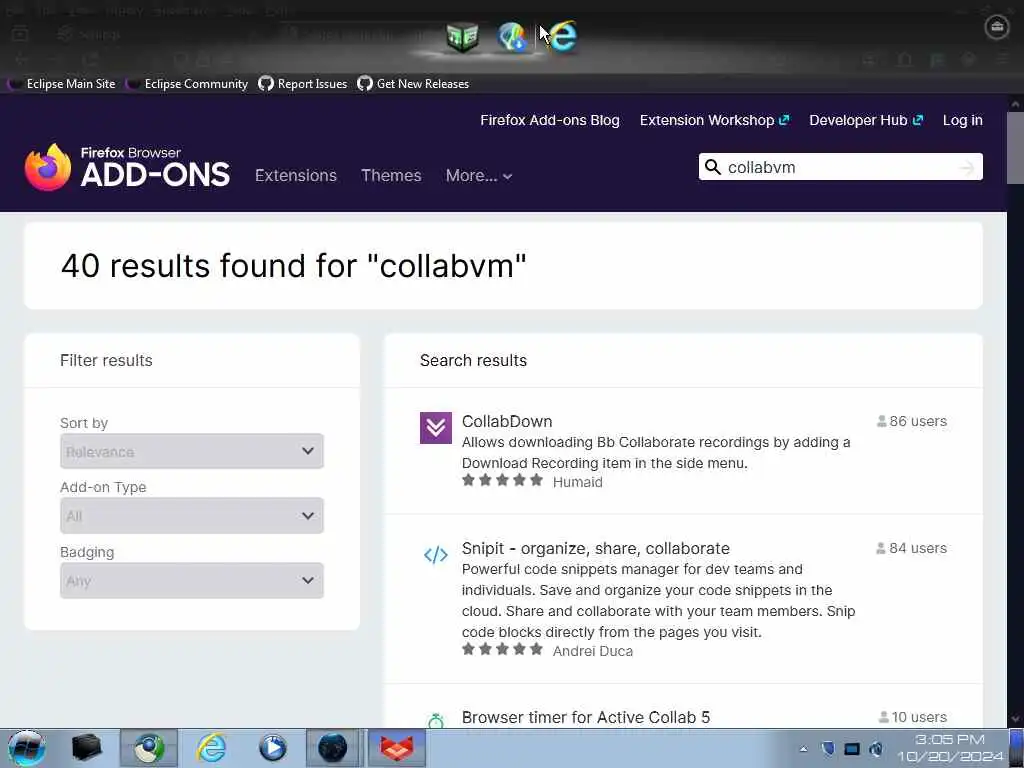Click the "10 users" count

coord(913,717)
